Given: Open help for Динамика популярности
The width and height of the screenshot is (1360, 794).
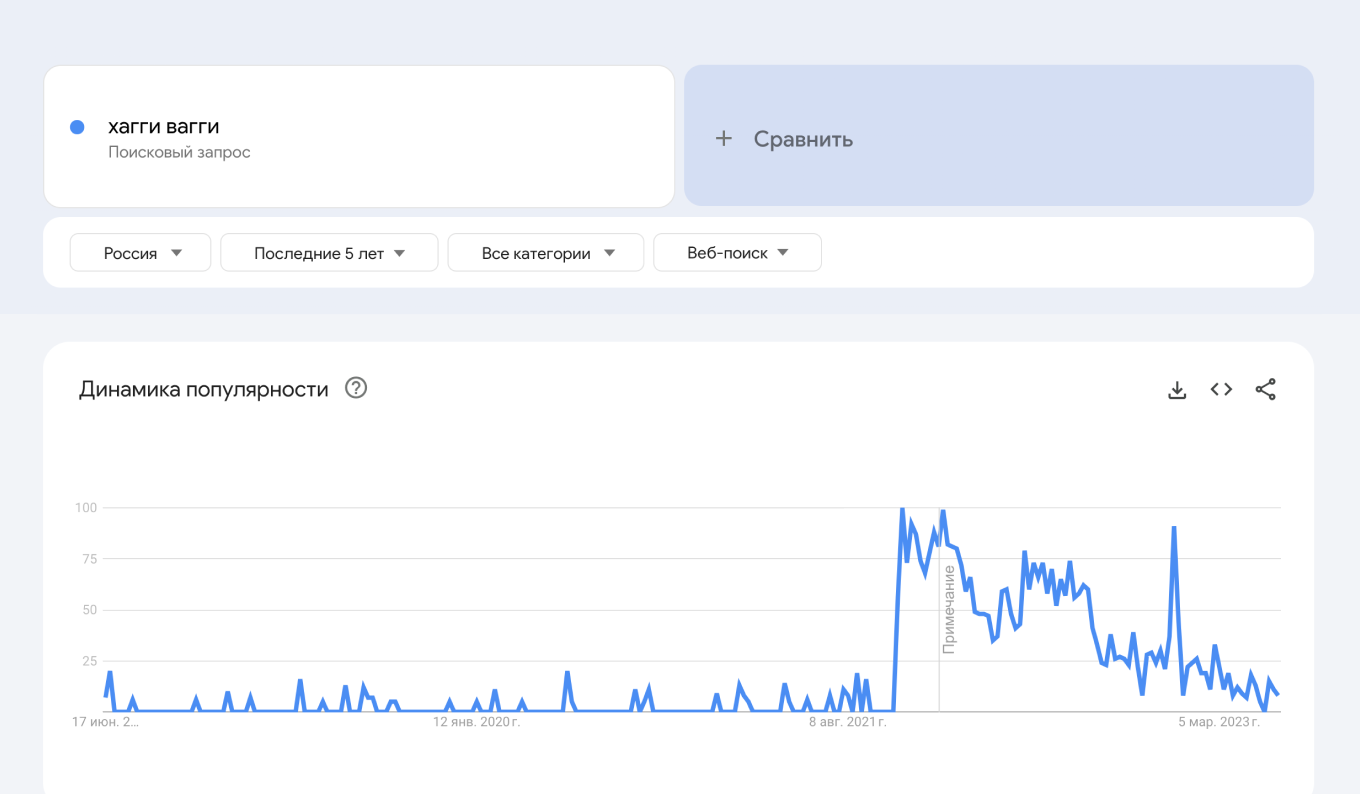Looking at the screenshot, I should (356, 388).
